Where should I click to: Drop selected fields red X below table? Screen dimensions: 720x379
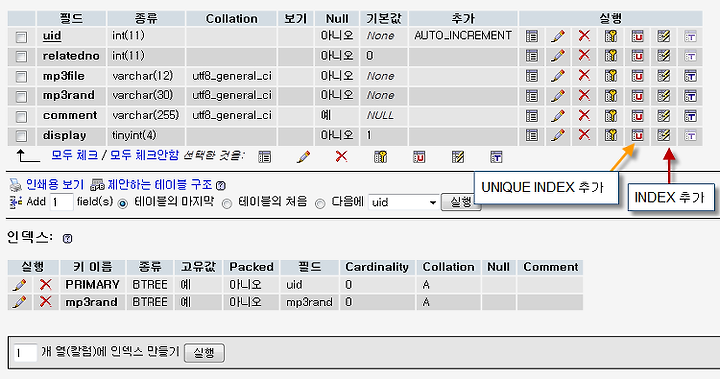tap(341, 157)
